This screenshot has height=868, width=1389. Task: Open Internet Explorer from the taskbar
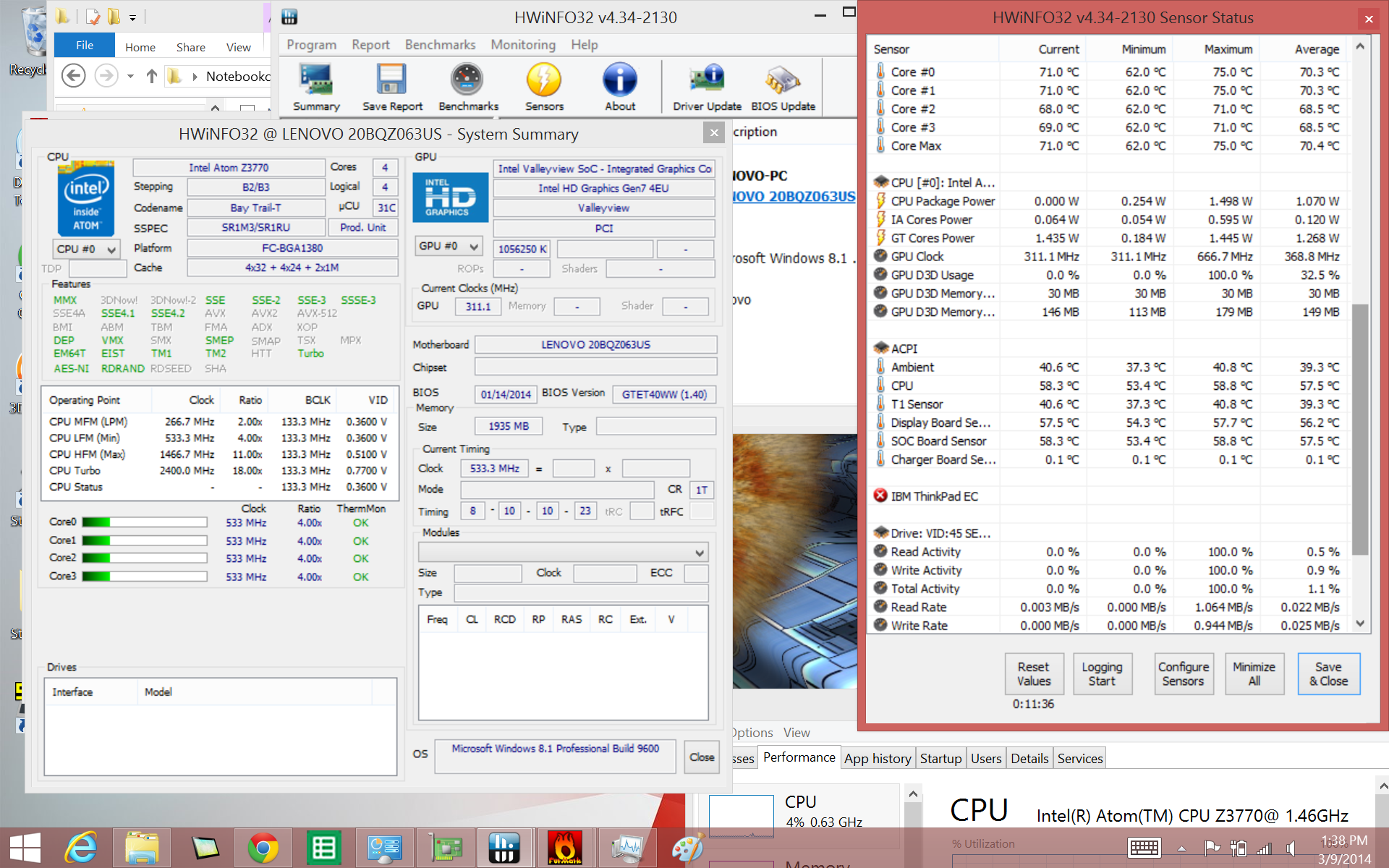pyautogui.click(x=82, y=847)
